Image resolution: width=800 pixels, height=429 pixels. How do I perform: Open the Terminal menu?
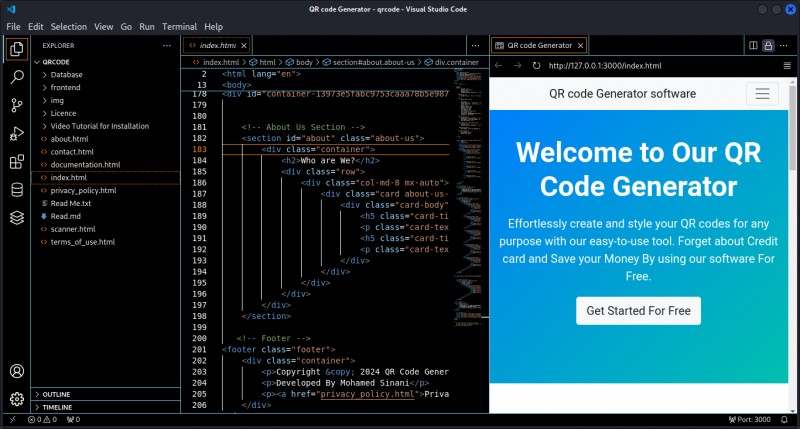179,26
